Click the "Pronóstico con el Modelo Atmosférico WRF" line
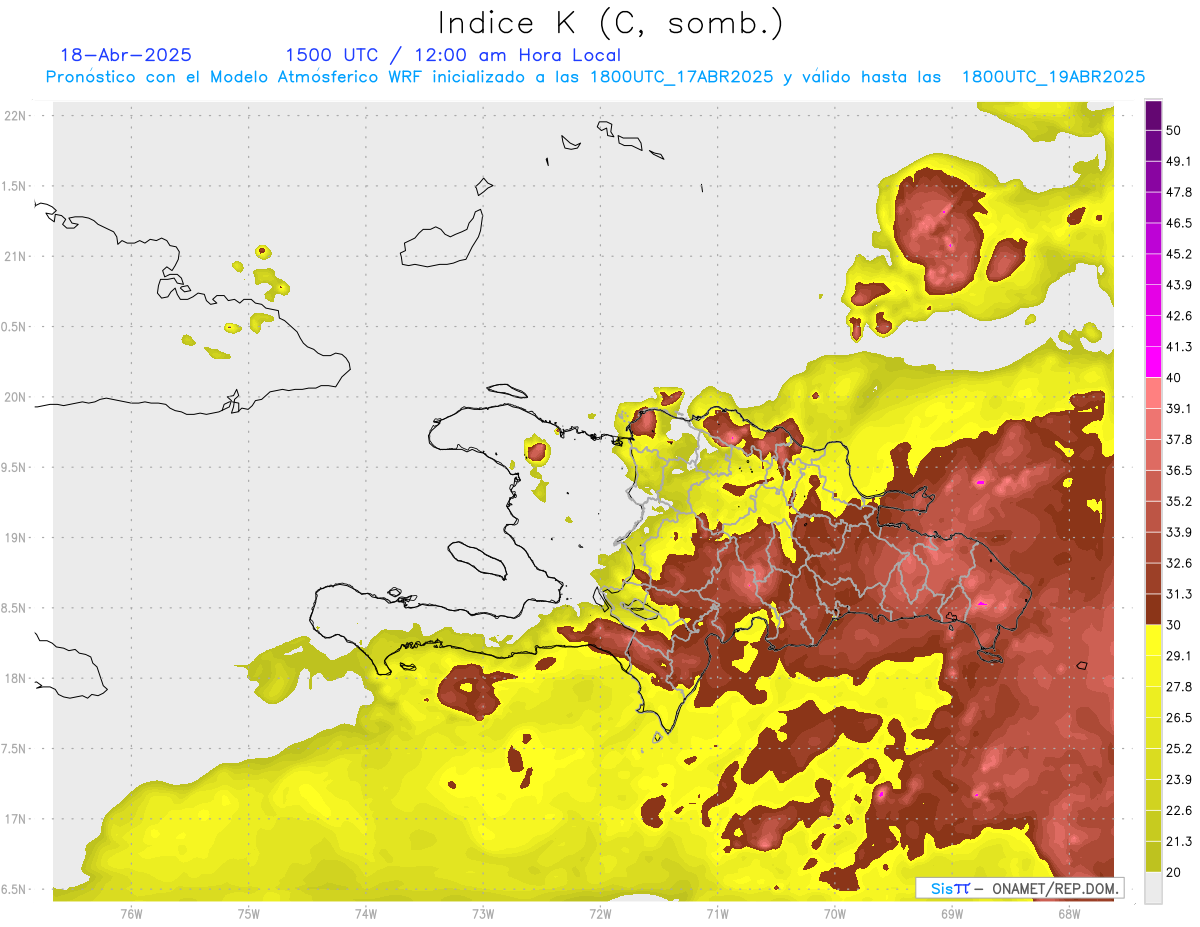 pos(595,77)
